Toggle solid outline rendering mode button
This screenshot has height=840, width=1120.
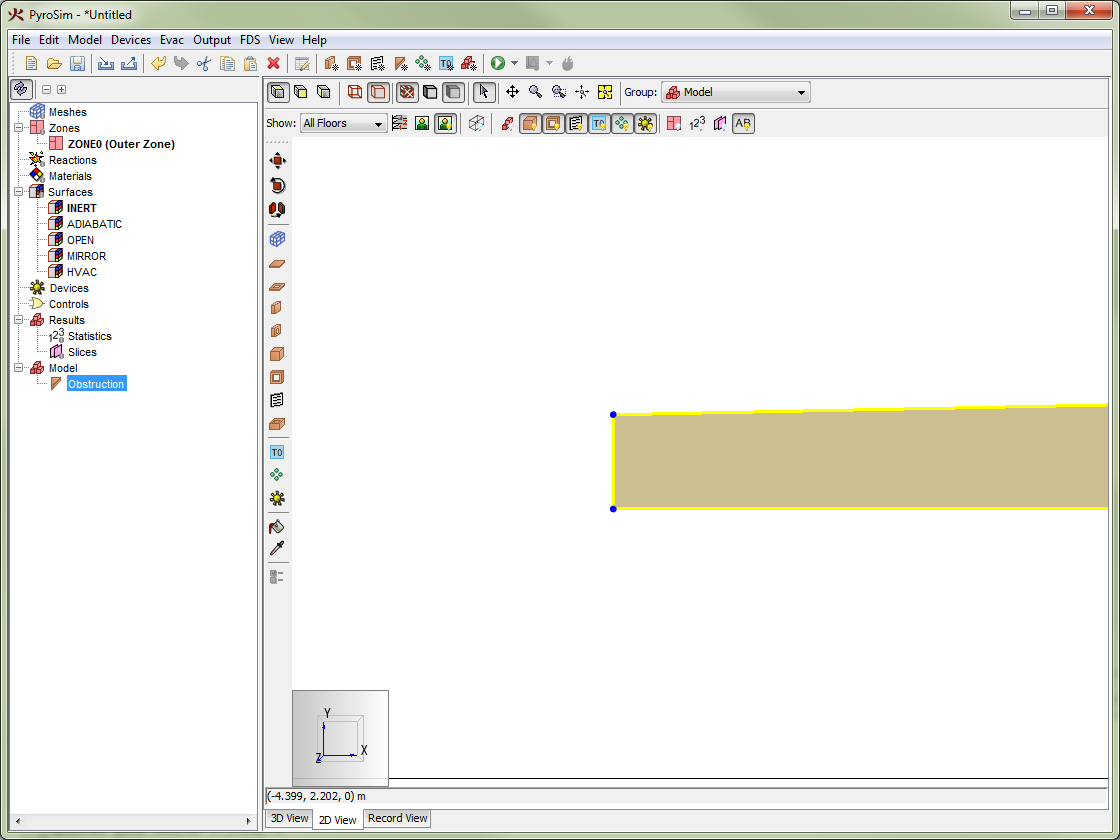coord(378,92)
